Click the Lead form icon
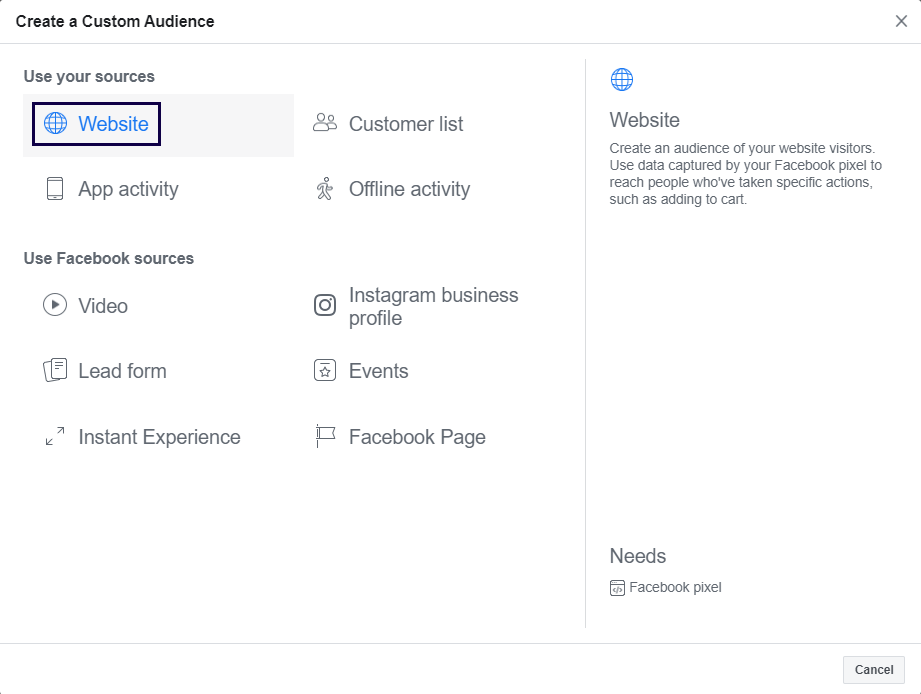Screen dimensions: 921x694 tap(55, 371)
